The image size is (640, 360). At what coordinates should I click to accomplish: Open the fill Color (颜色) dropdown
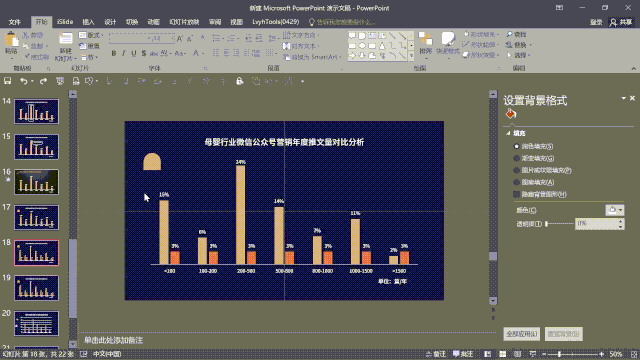[x=614, y=210]
